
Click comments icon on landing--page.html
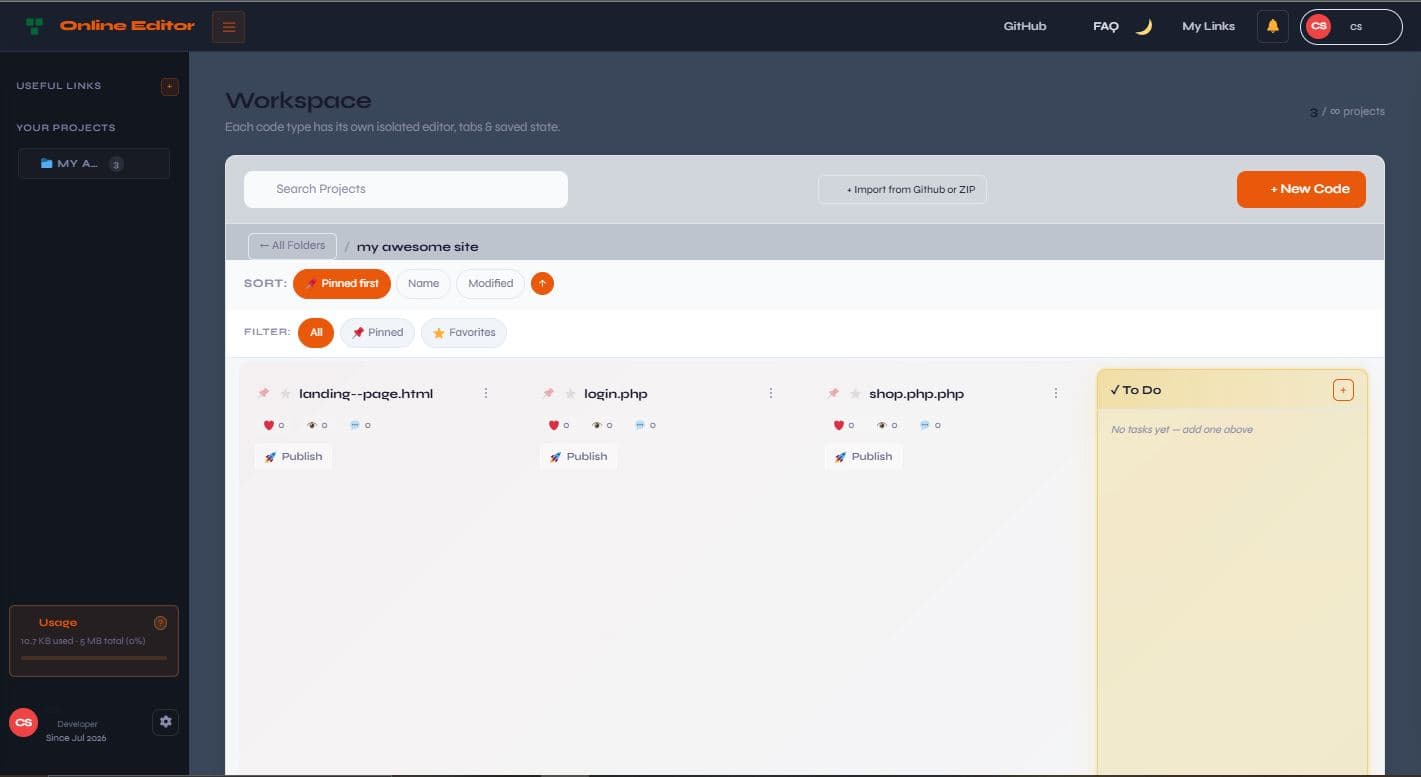coord(355,425)
